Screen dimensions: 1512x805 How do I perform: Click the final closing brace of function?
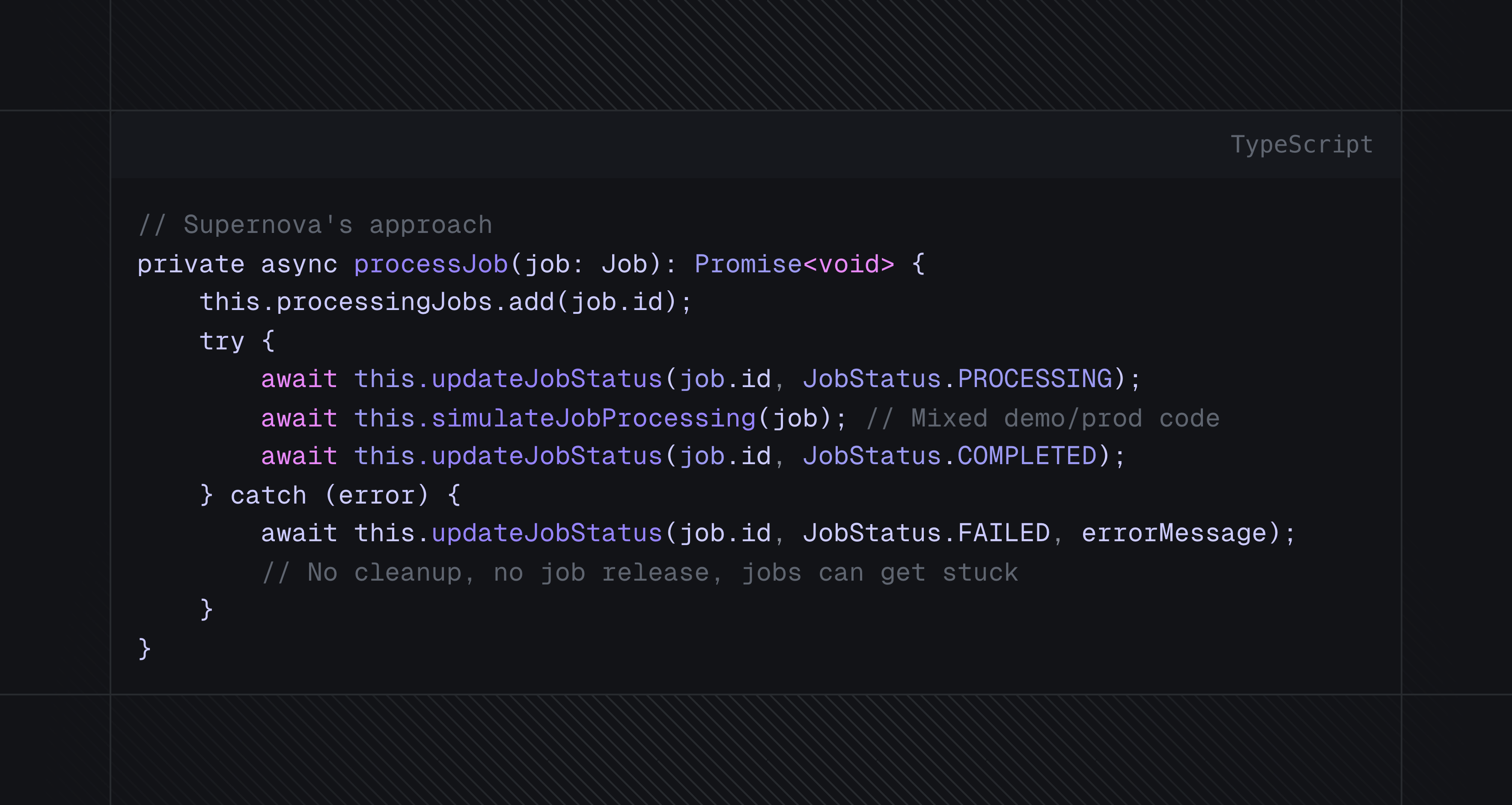144,649
